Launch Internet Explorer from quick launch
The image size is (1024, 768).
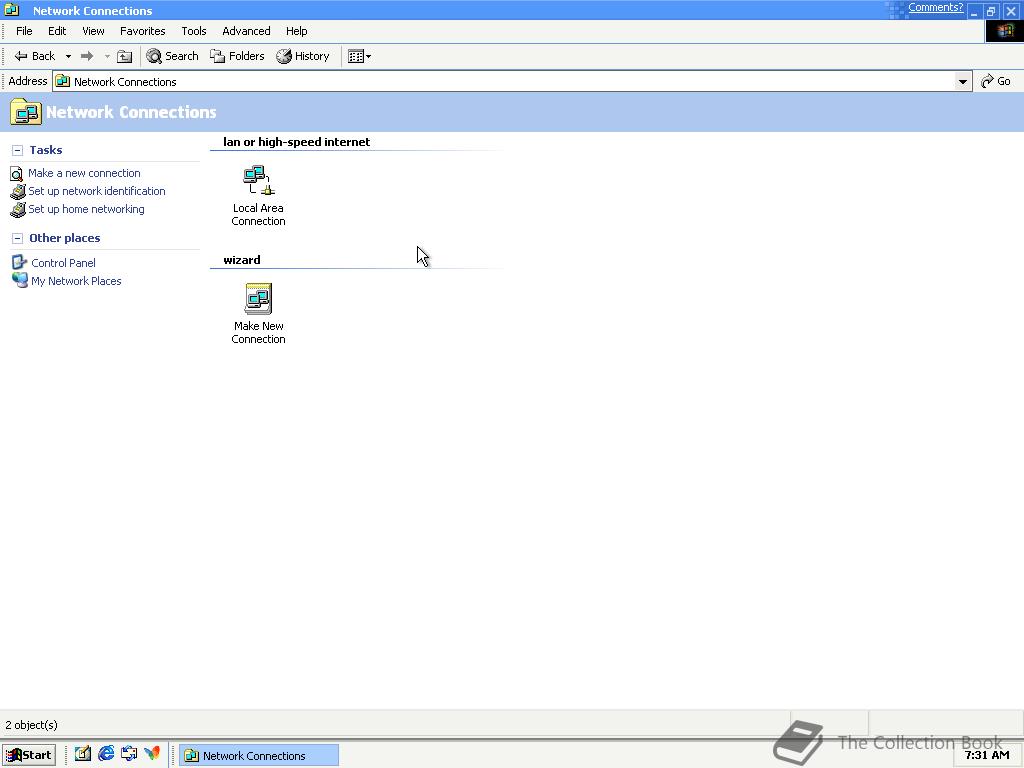(x=106, y=754)
